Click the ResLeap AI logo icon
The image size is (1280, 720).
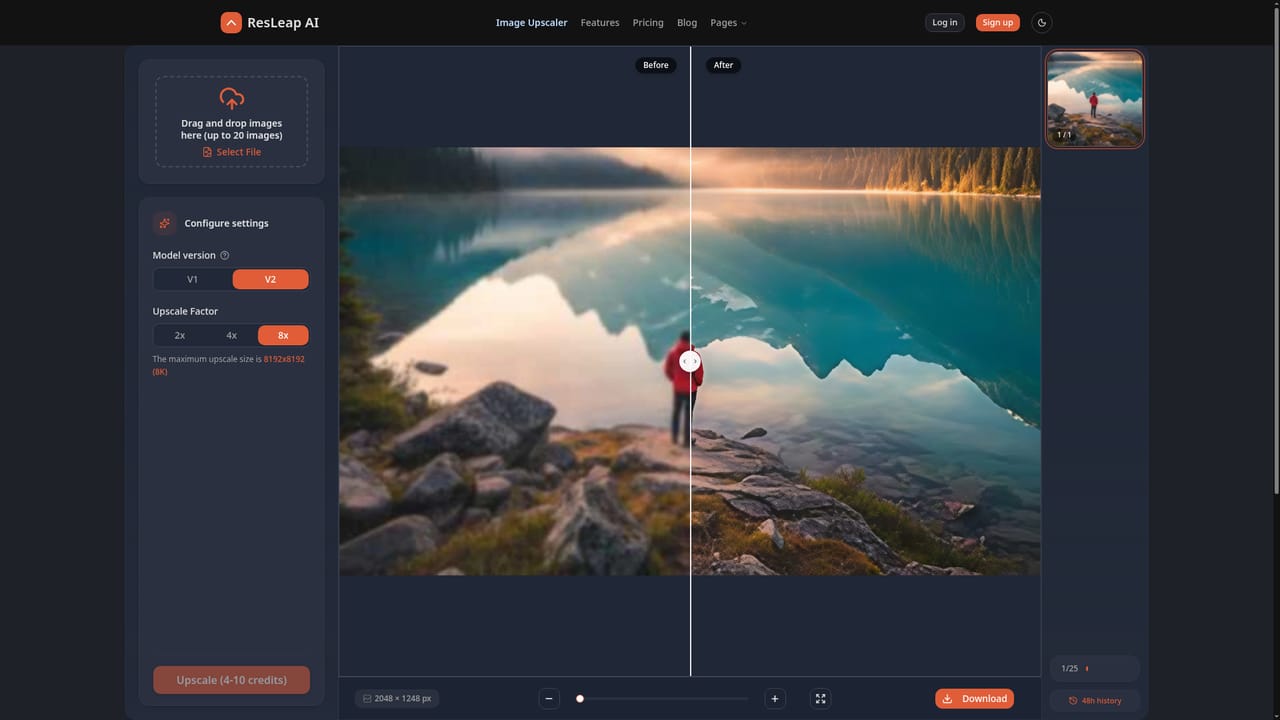point(231,22)
